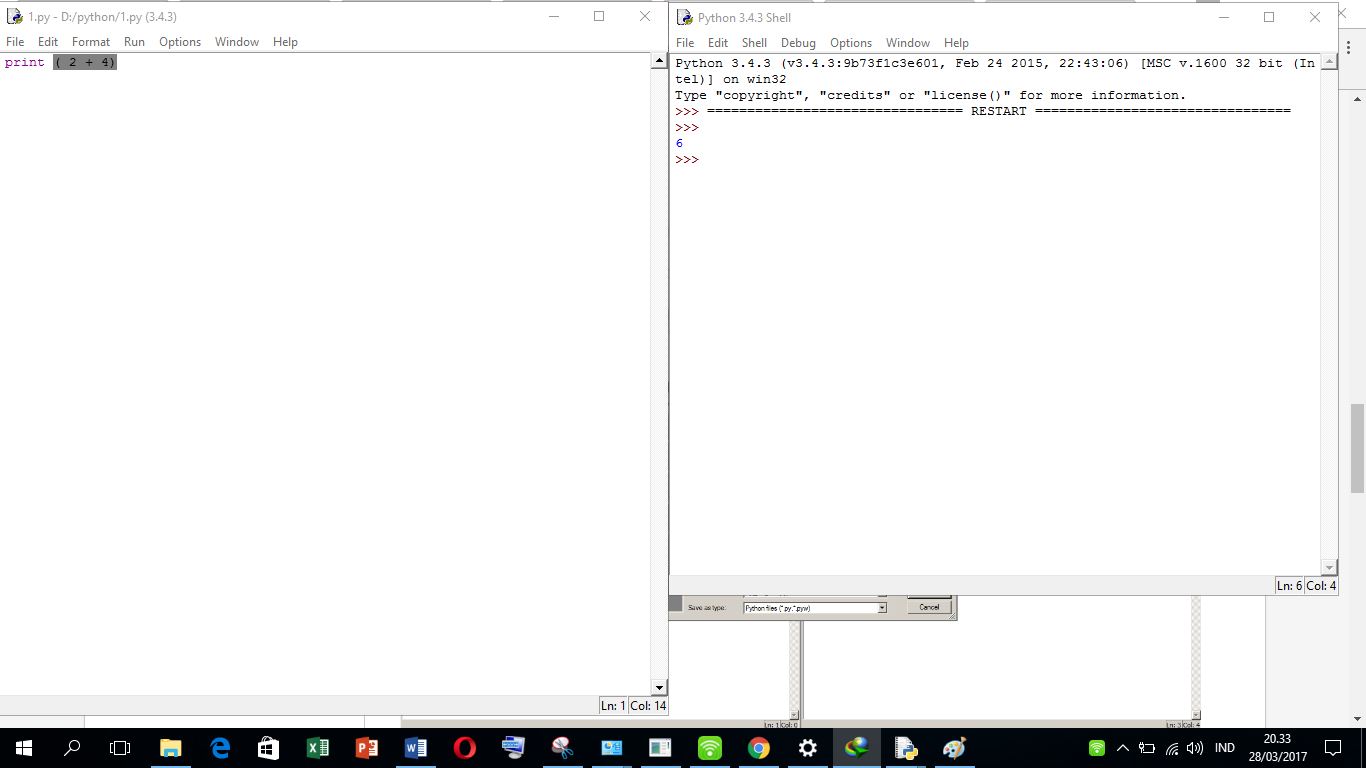Open Help menu in Python Shell
Viewport: 1366px width, 768px height.
[956, 43]
